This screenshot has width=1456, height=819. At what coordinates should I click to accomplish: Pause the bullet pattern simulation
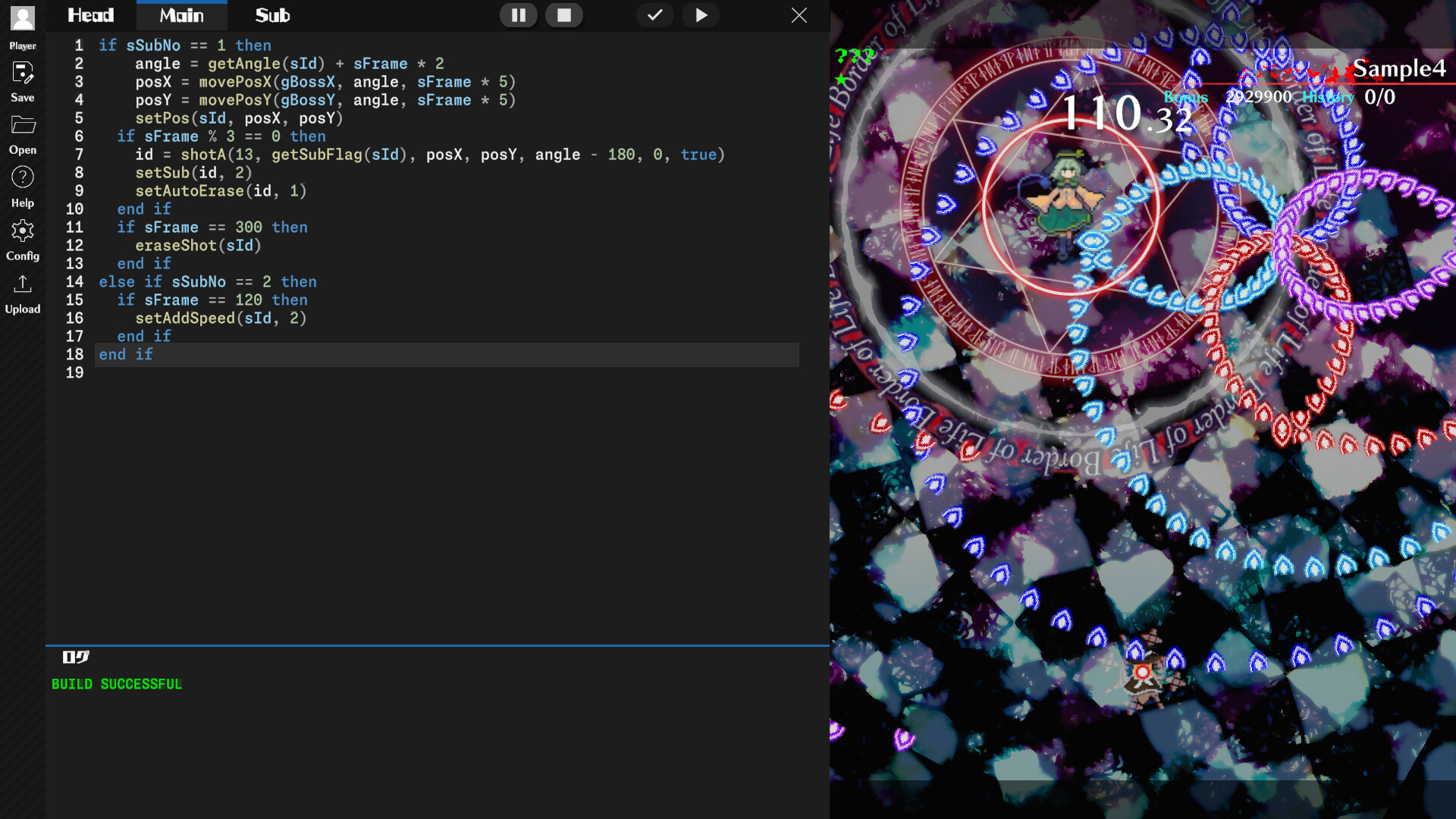[x=519, y=14]
